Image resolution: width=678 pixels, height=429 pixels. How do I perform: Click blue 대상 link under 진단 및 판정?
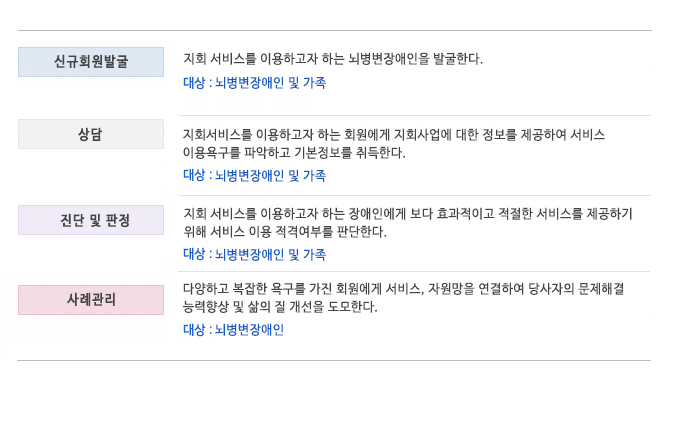click(x=254, y=254)
